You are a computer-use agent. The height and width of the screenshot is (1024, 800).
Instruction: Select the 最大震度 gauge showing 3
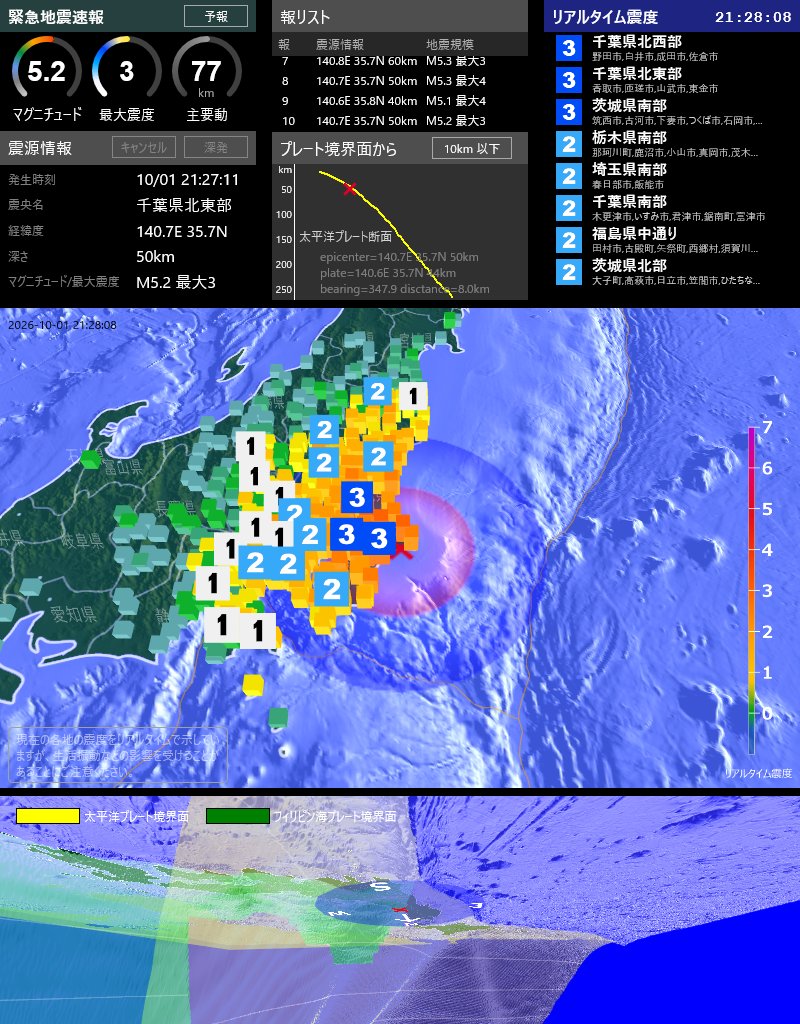tap(127, 71)
